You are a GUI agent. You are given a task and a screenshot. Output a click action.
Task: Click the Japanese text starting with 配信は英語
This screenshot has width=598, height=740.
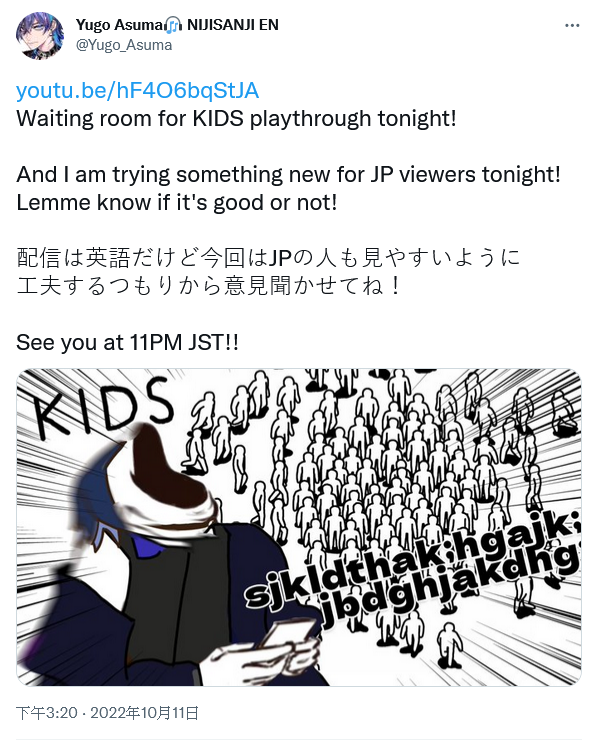pos(269,272)
